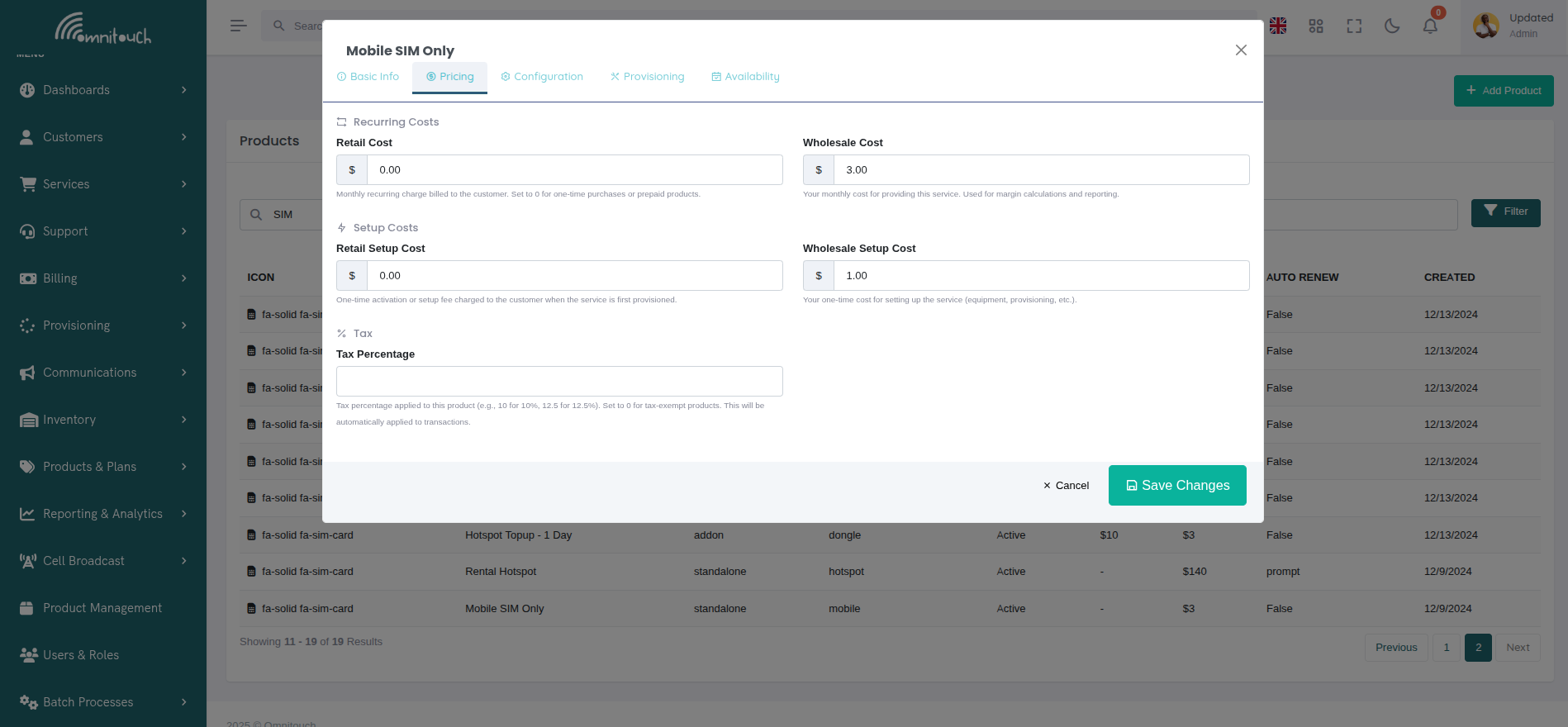The width and height of the screenshot is (1568, 727).
Task: Expand the Dashboards sidebar menu
Action: click(x=103, y=90)
